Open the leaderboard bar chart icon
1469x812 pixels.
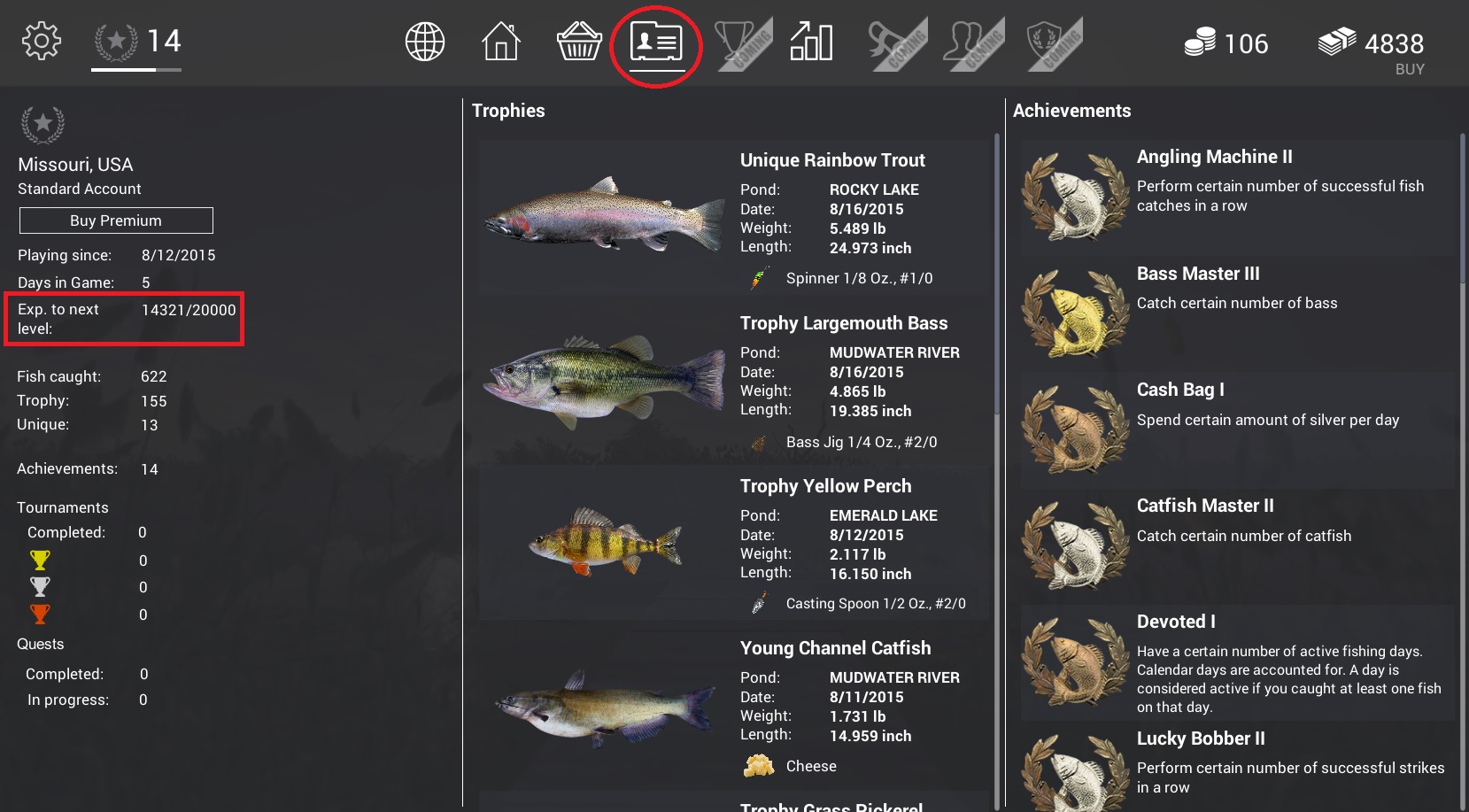[811, 42]
